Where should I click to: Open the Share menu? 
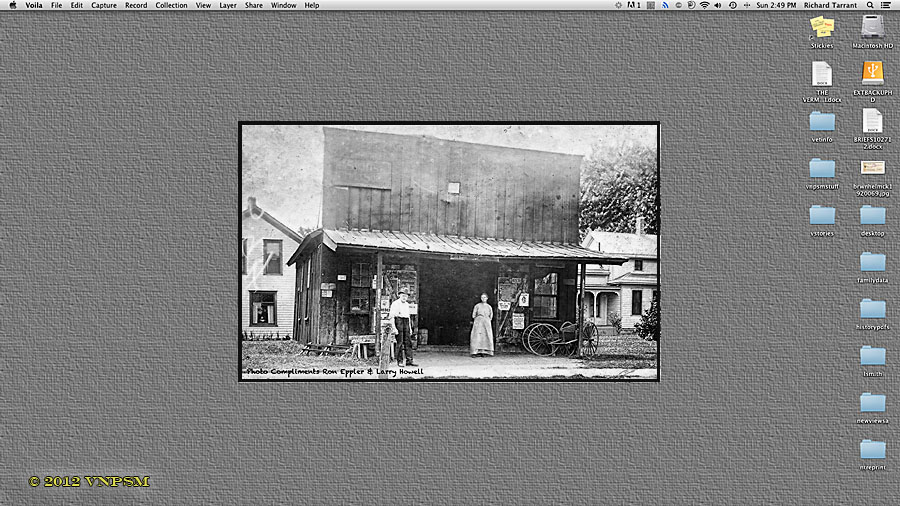pyautogui.click(x=254, y=5)
